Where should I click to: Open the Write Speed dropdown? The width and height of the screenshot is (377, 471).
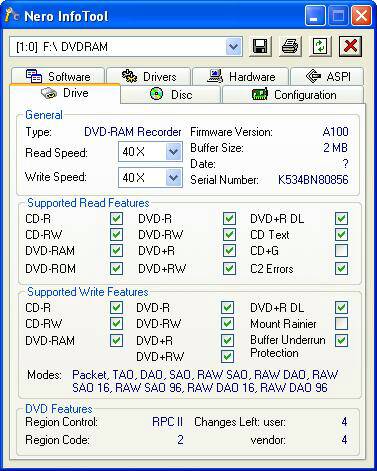[173, 177]
